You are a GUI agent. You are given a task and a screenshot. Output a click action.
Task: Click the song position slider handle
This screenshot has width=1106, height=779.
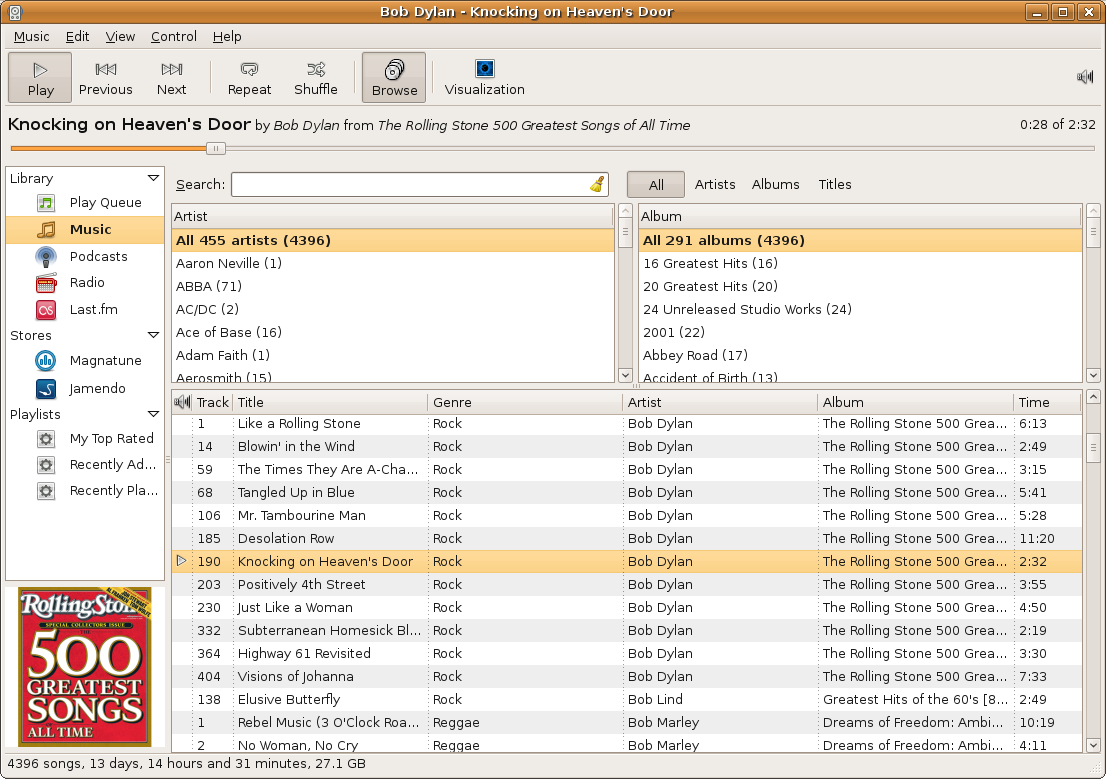(216, 148)
